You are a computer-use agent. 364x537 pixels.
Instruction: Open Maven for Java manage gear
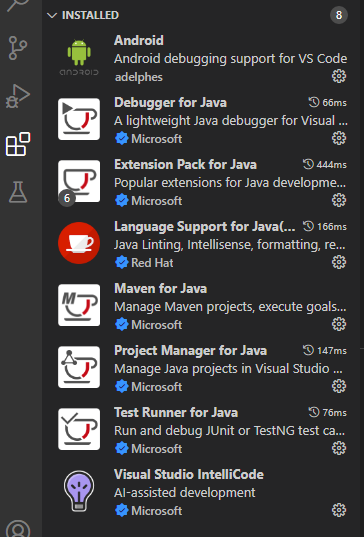pos(339,324)
